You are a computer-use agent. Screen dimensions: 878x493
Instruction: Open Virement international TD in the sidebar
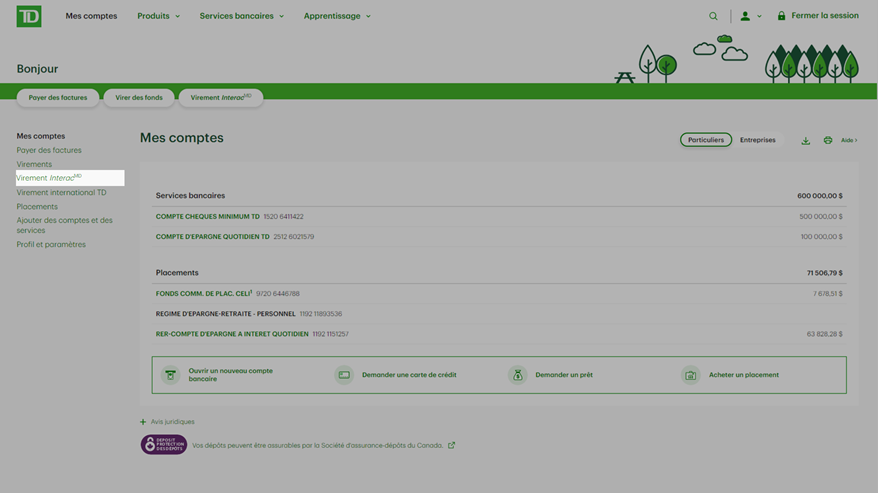(61, 193)
